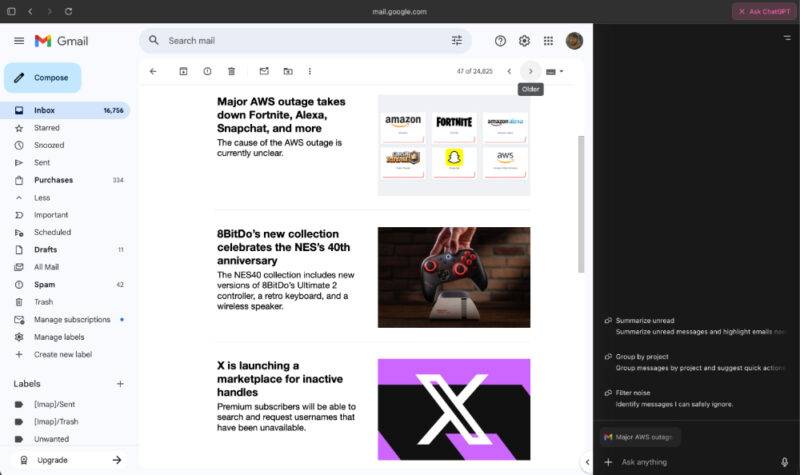Click the microphone icon in the ChatGPT panel
This screenshot has width=800, height=475.
click(785, 462)
